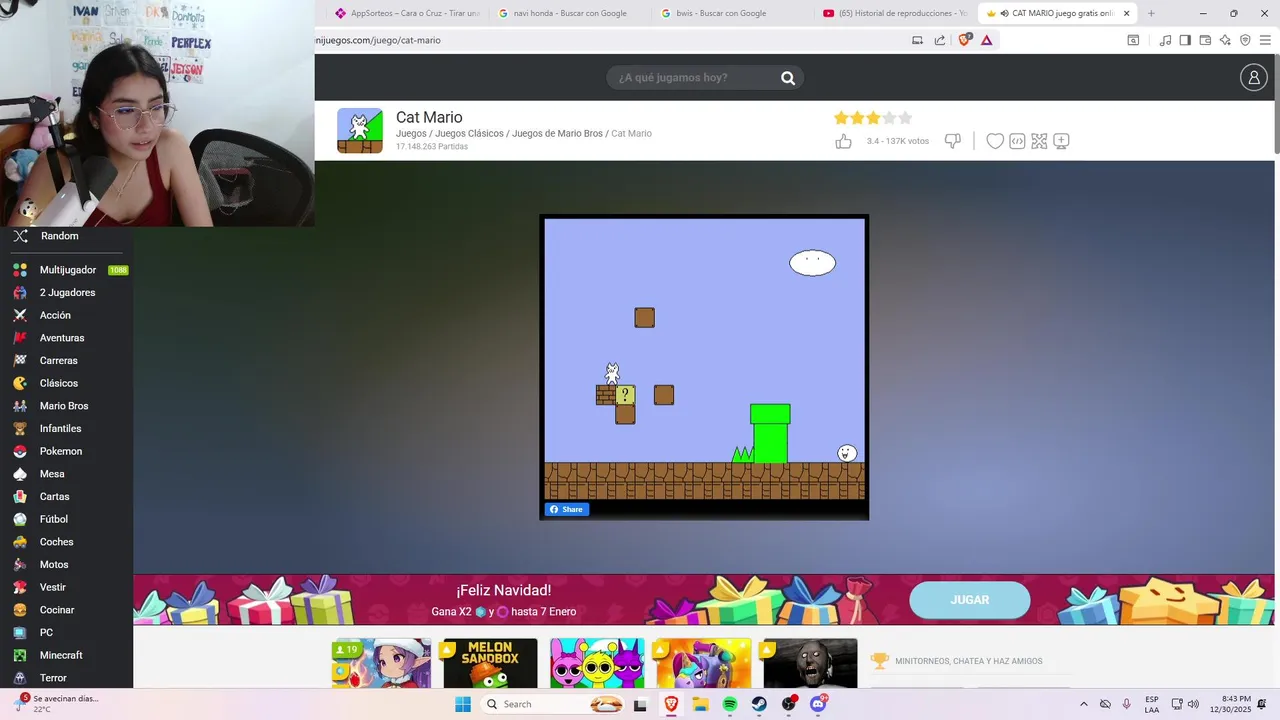Switch to bwis Google search tab
The height and width of the screenshot is (720, 1280).
pos(732,13)
